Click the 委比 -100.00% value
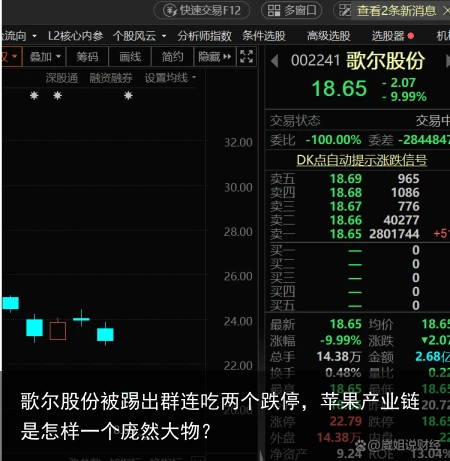The width and height of the screenshot is (450, 461). point(333,140)
